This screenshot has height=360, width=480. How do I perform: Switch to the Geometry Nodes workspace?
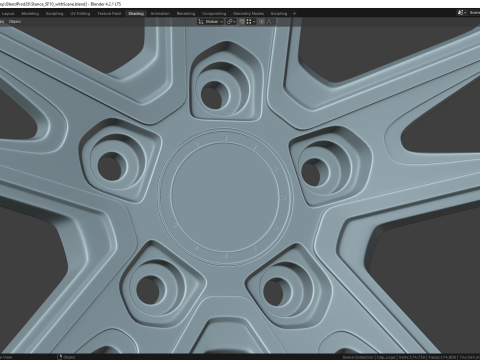[248, 14]
